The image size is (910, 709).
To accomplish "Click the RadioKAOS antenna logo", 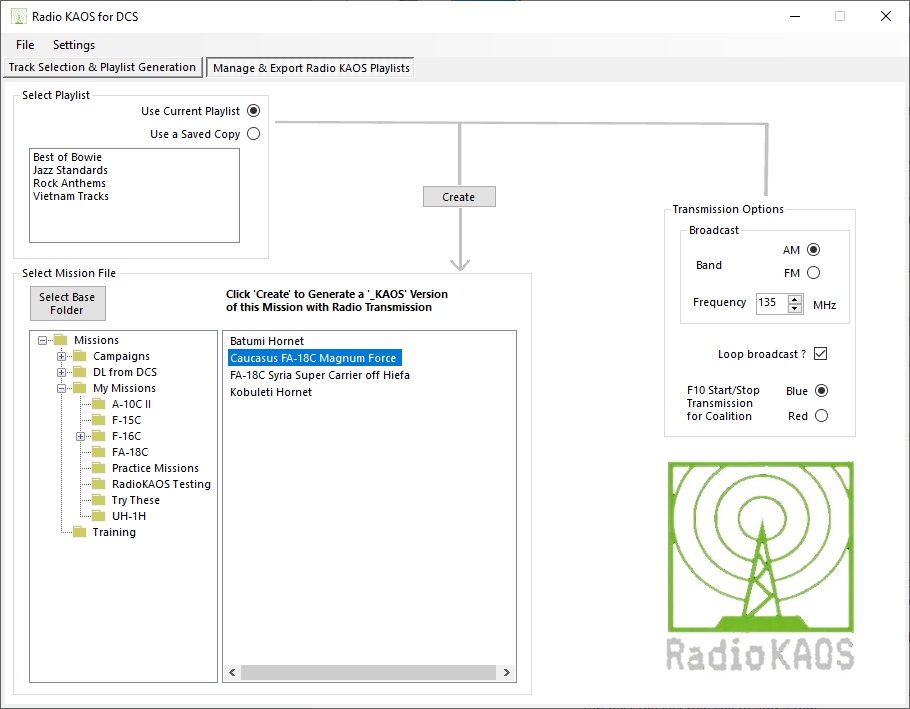I will tap(761, 565).
